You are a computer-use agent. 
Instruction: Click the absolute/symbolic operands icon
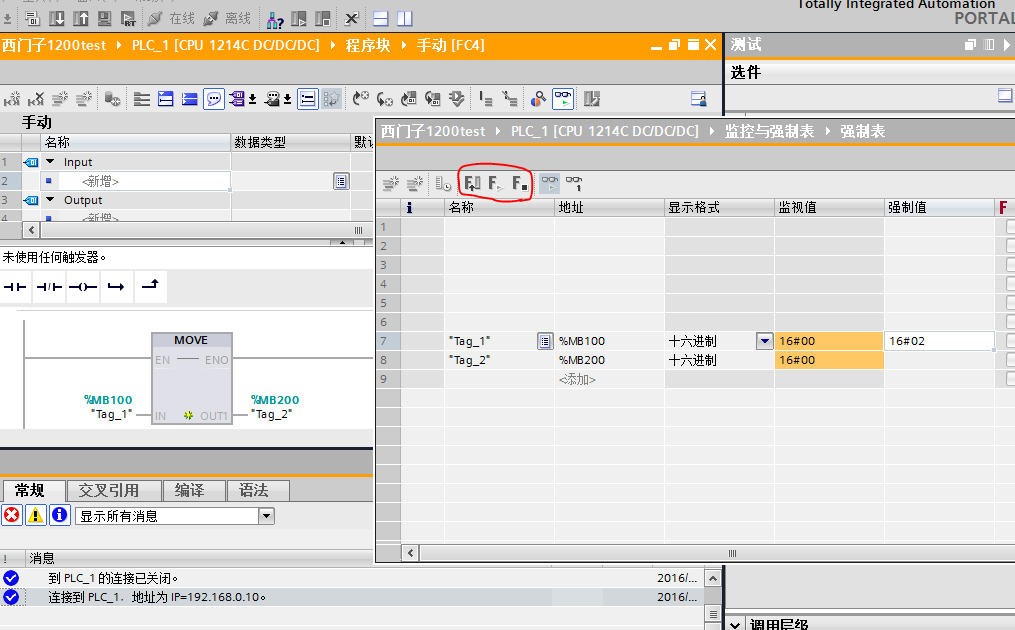click(237, 99)
